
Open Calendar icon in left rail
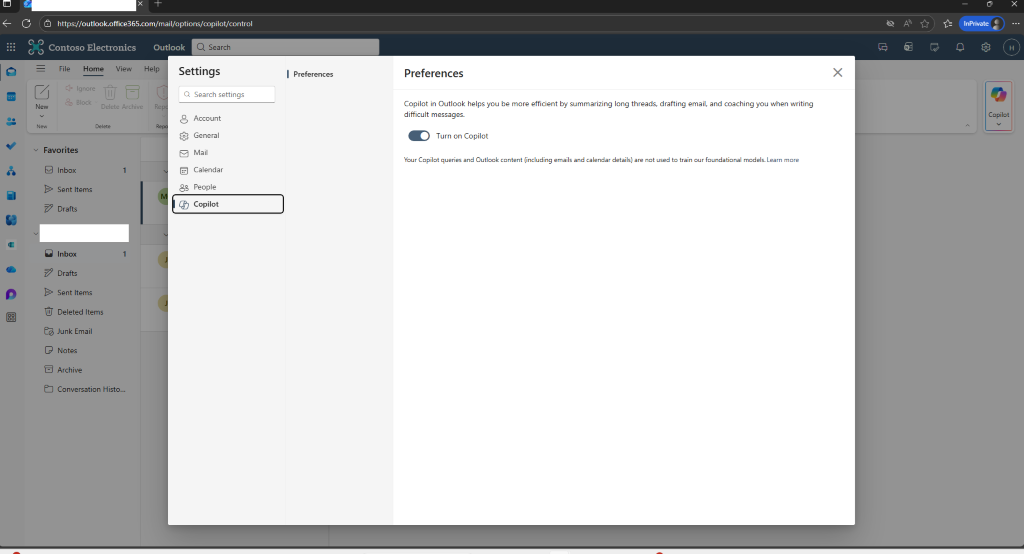point(11,97)
